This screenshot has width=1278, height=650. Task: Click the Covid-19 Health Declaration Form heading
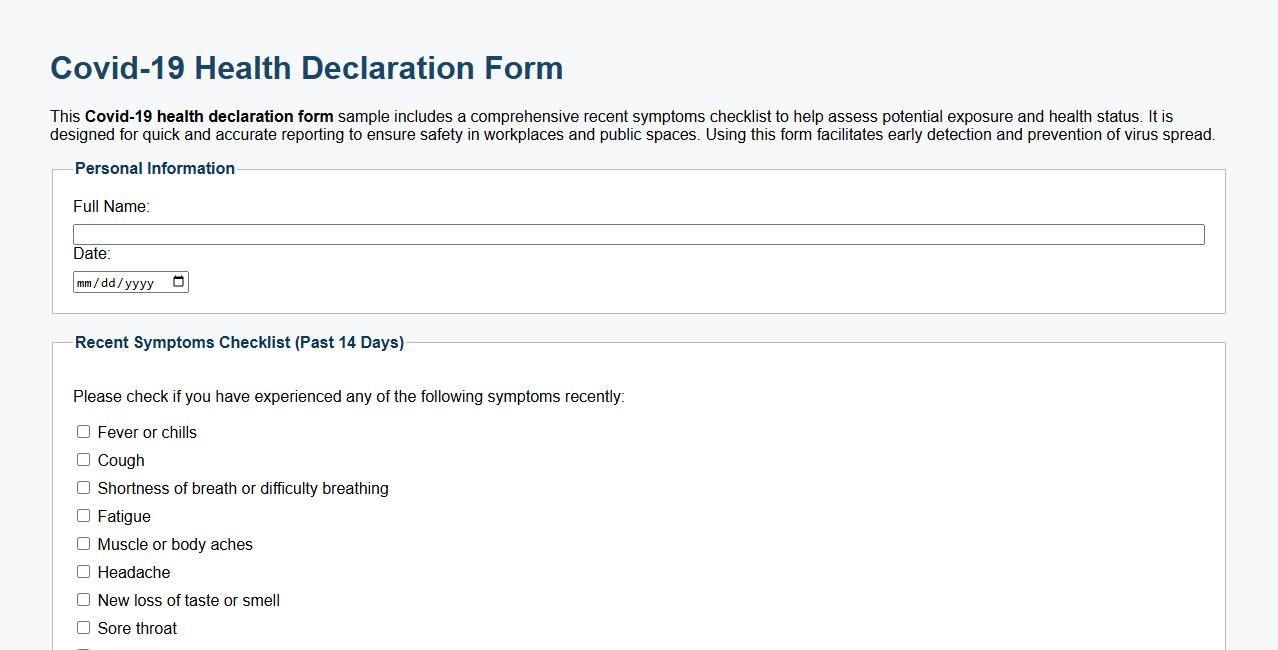pos(306,68)
